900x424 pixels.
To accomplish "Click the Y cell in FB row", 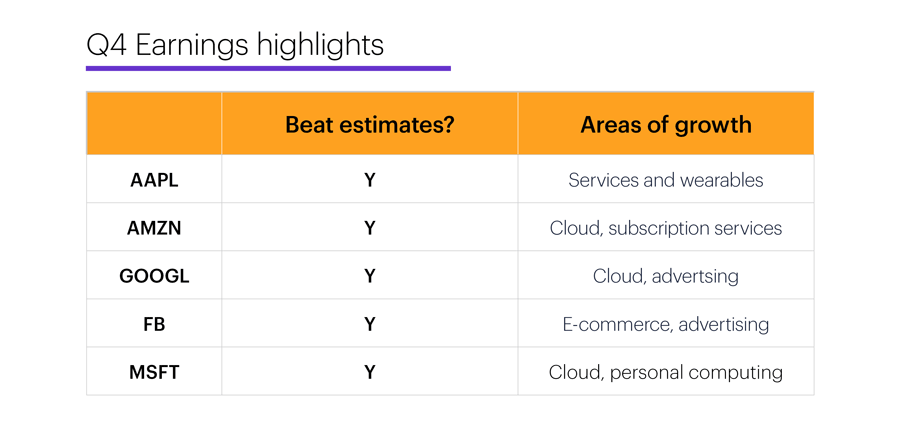I will pyautogui.click(x=370, y=324).
